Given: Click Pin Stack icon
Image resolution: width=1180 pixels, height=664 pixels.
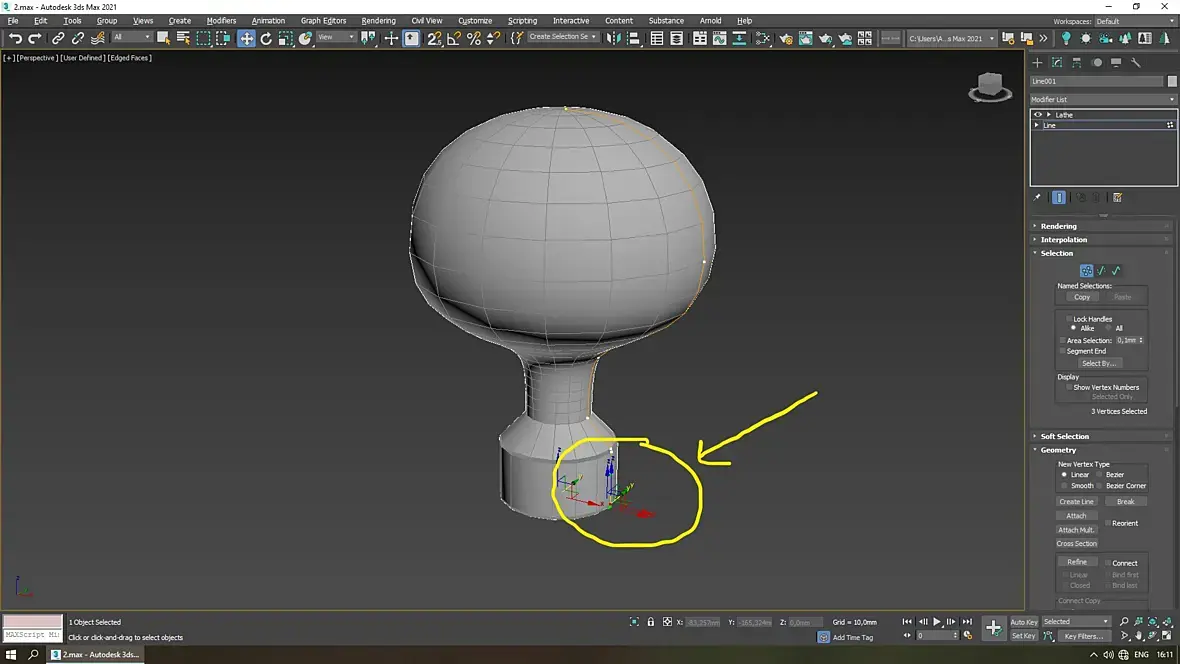Looking at the screenshot, I should 1037,197.
